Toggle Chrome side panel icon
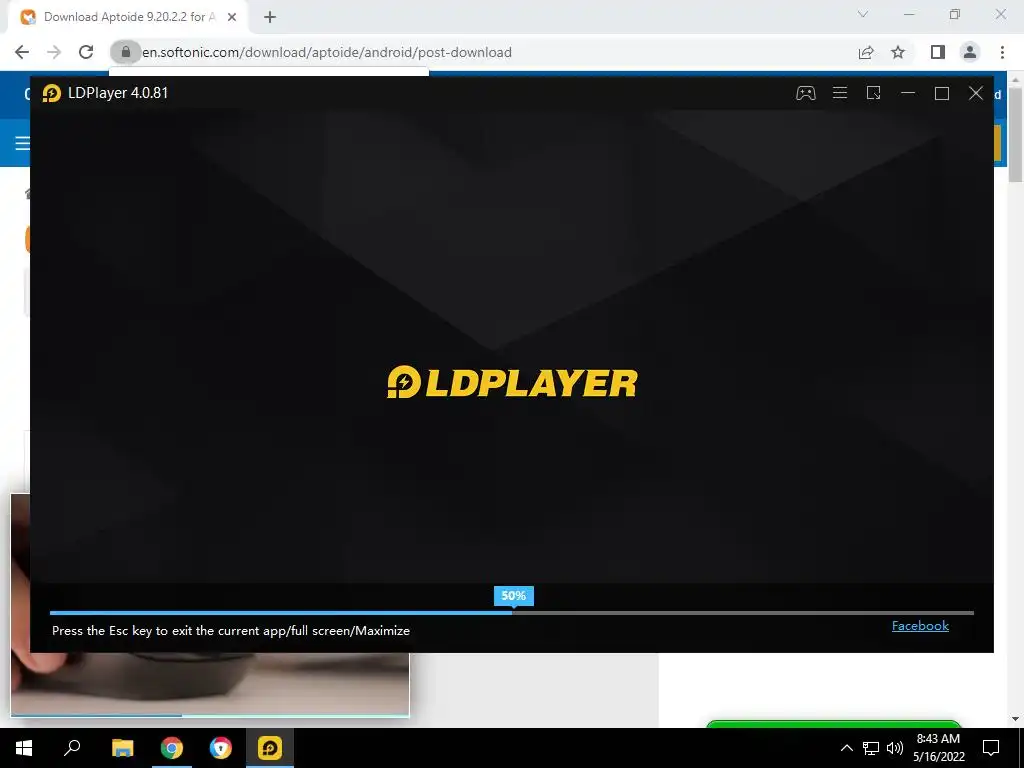Image resolution: width=1024 pixels, height=768 pixels. tap(938, 52)
